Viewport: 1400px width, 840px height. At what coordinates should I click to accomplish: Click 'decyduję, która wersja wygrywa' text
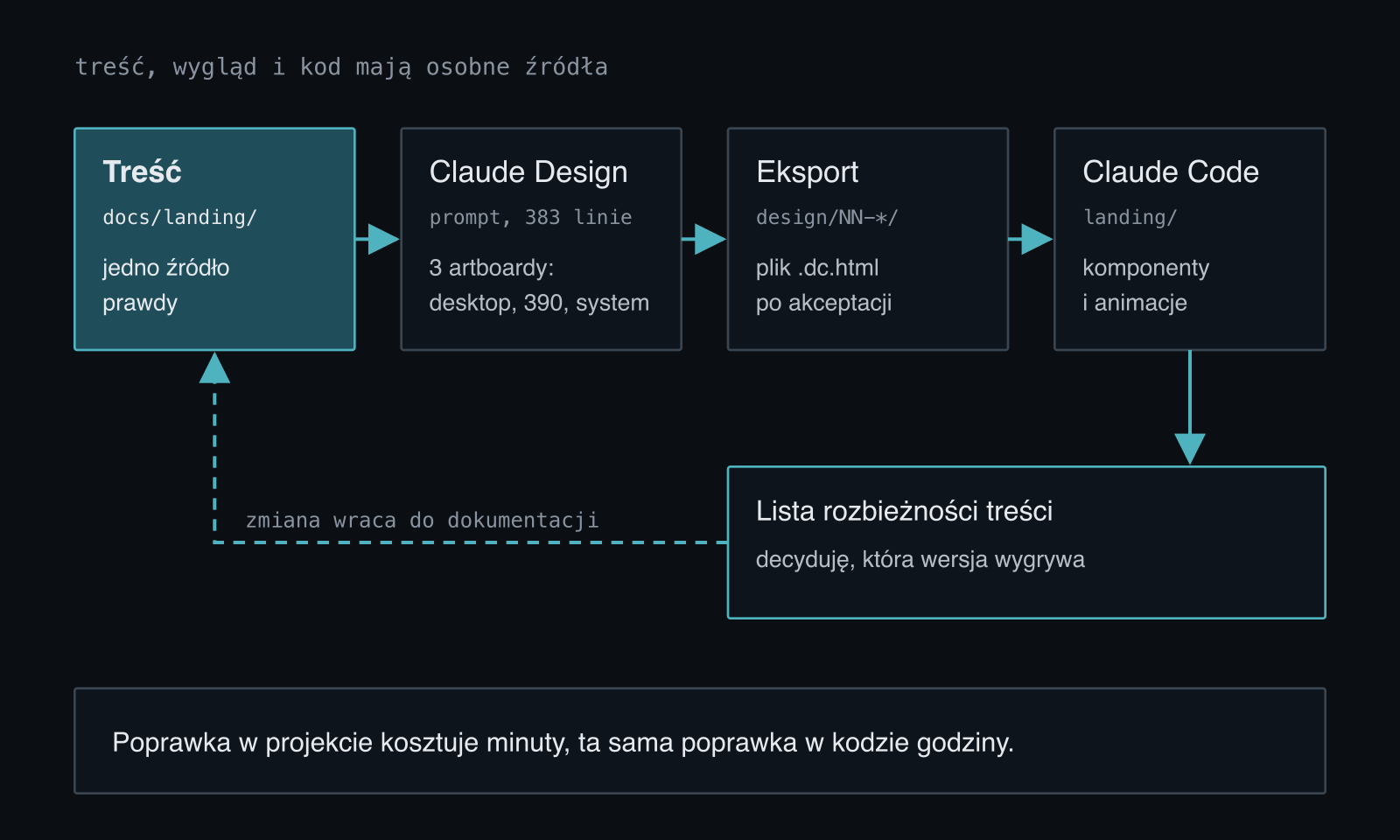click(x=920, y=560)
